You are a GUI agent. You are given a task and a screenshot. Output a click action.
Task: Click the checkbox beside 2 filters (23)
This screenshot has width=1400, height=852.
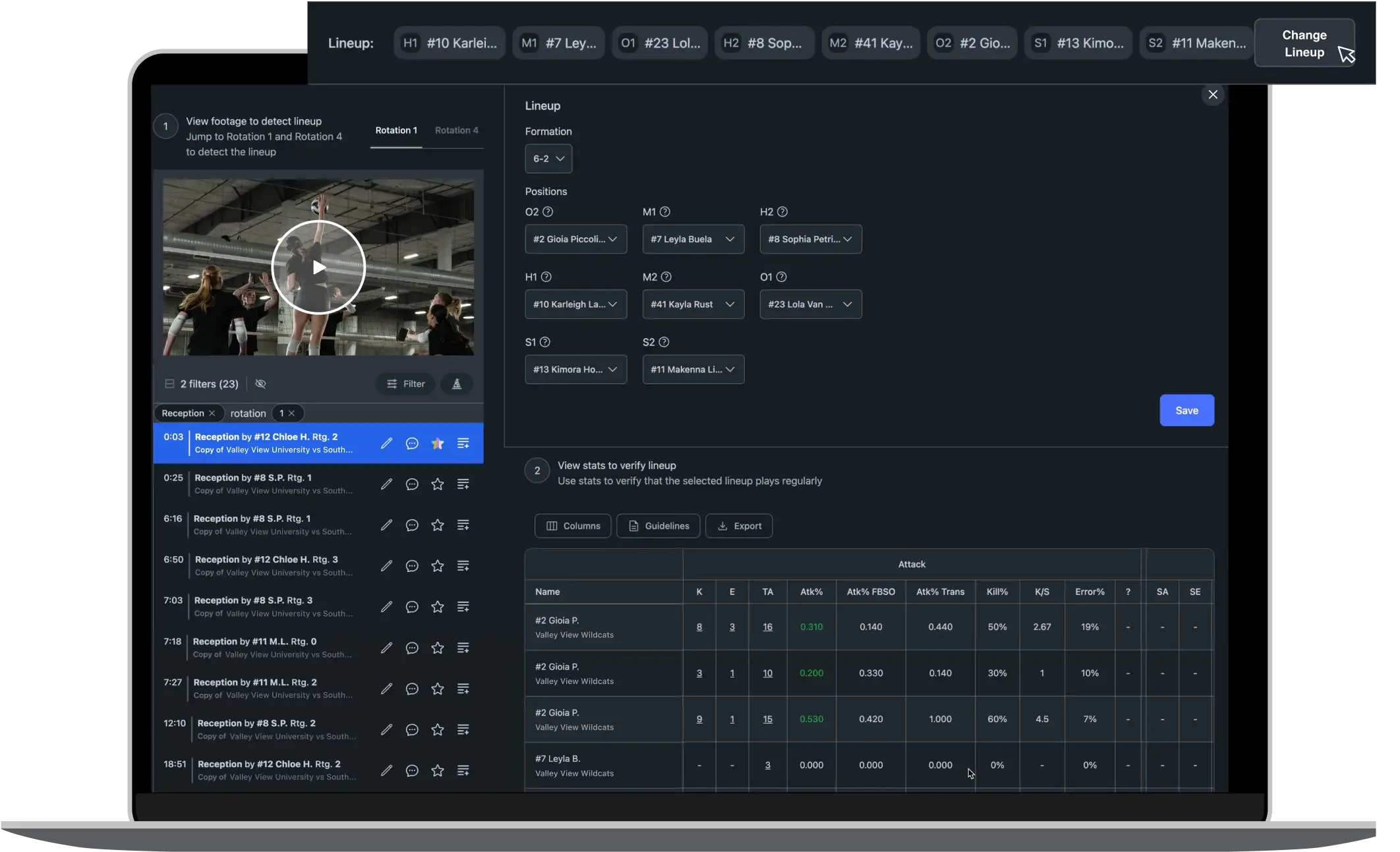click(x=169, y=383)
